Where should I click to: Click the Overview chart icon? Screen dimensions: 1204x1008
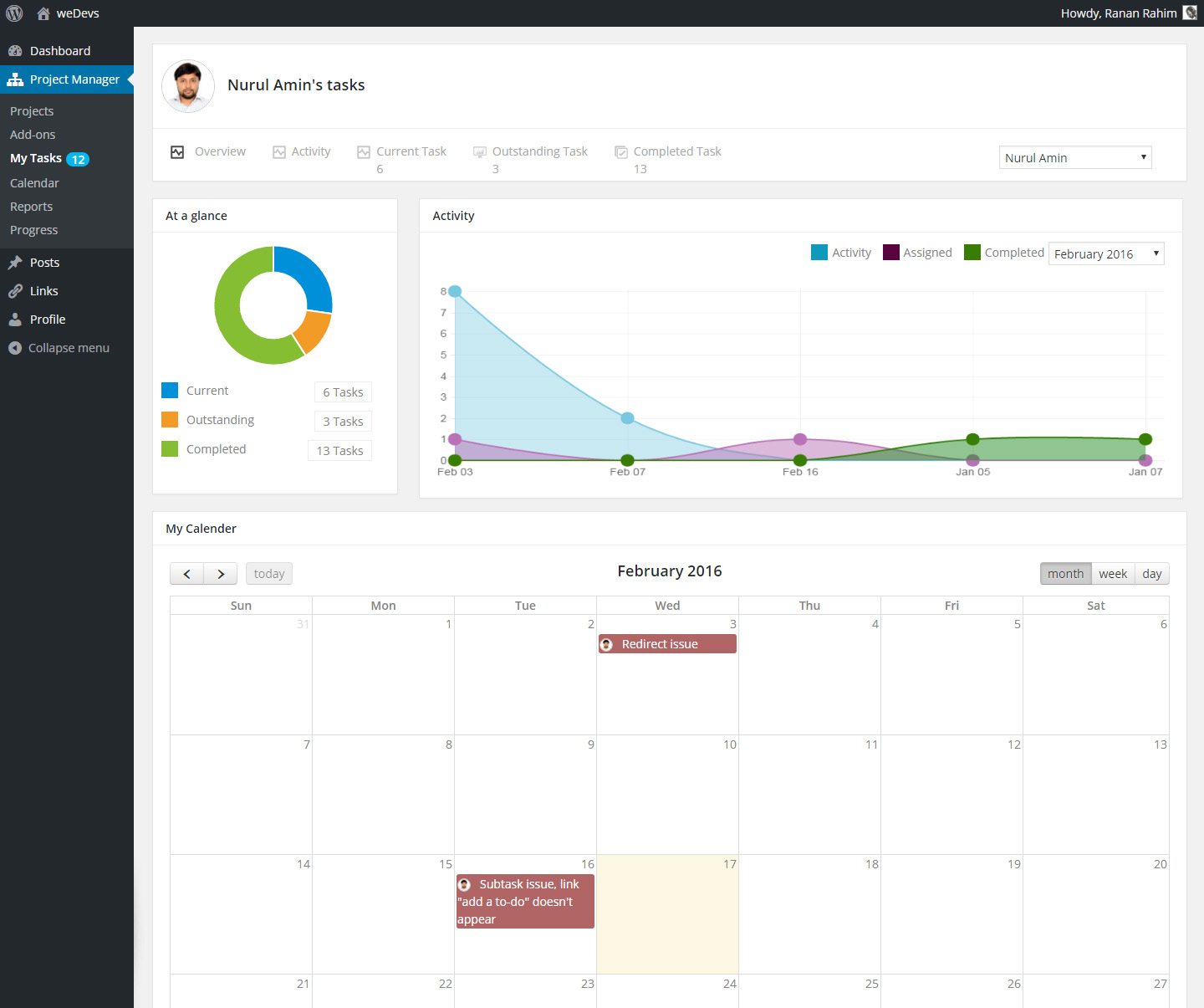[177, 152]
